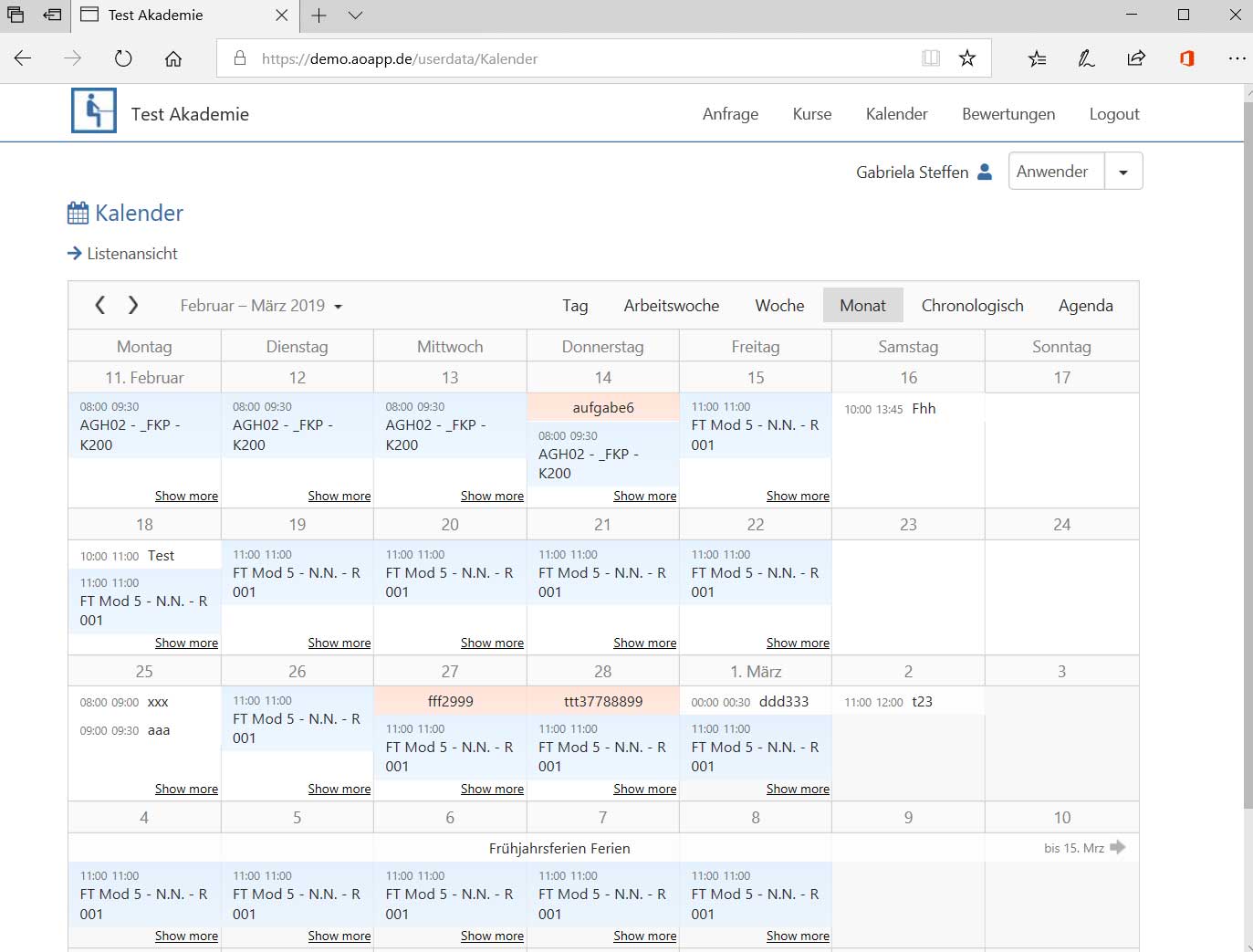Open the Bewertungen menu item
Viewport: 1253px width, 952px height.
pos(1008,114)
